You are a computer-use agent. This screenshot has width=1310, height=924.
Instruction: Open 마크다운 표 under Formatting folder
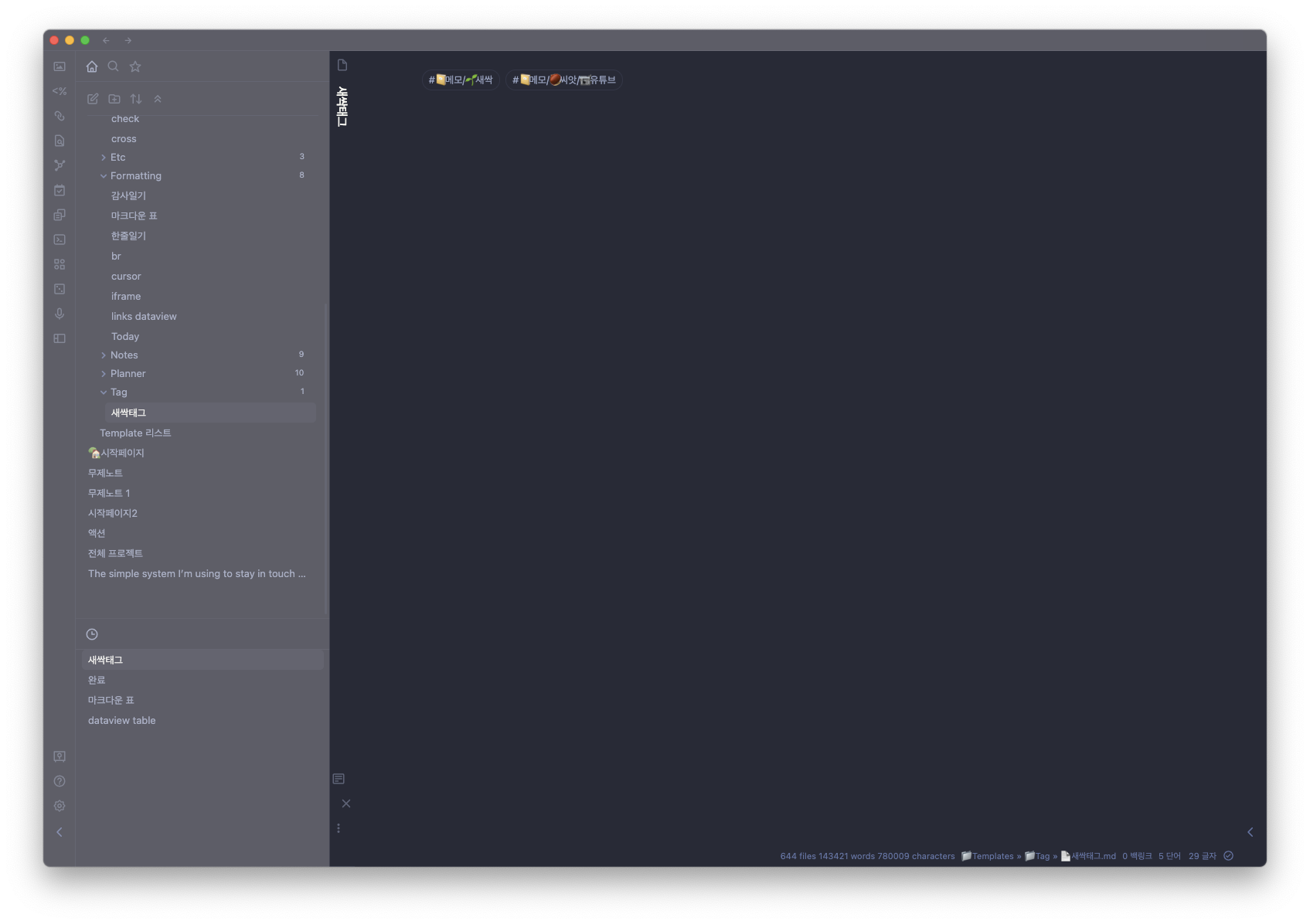[x=134, y=216]
